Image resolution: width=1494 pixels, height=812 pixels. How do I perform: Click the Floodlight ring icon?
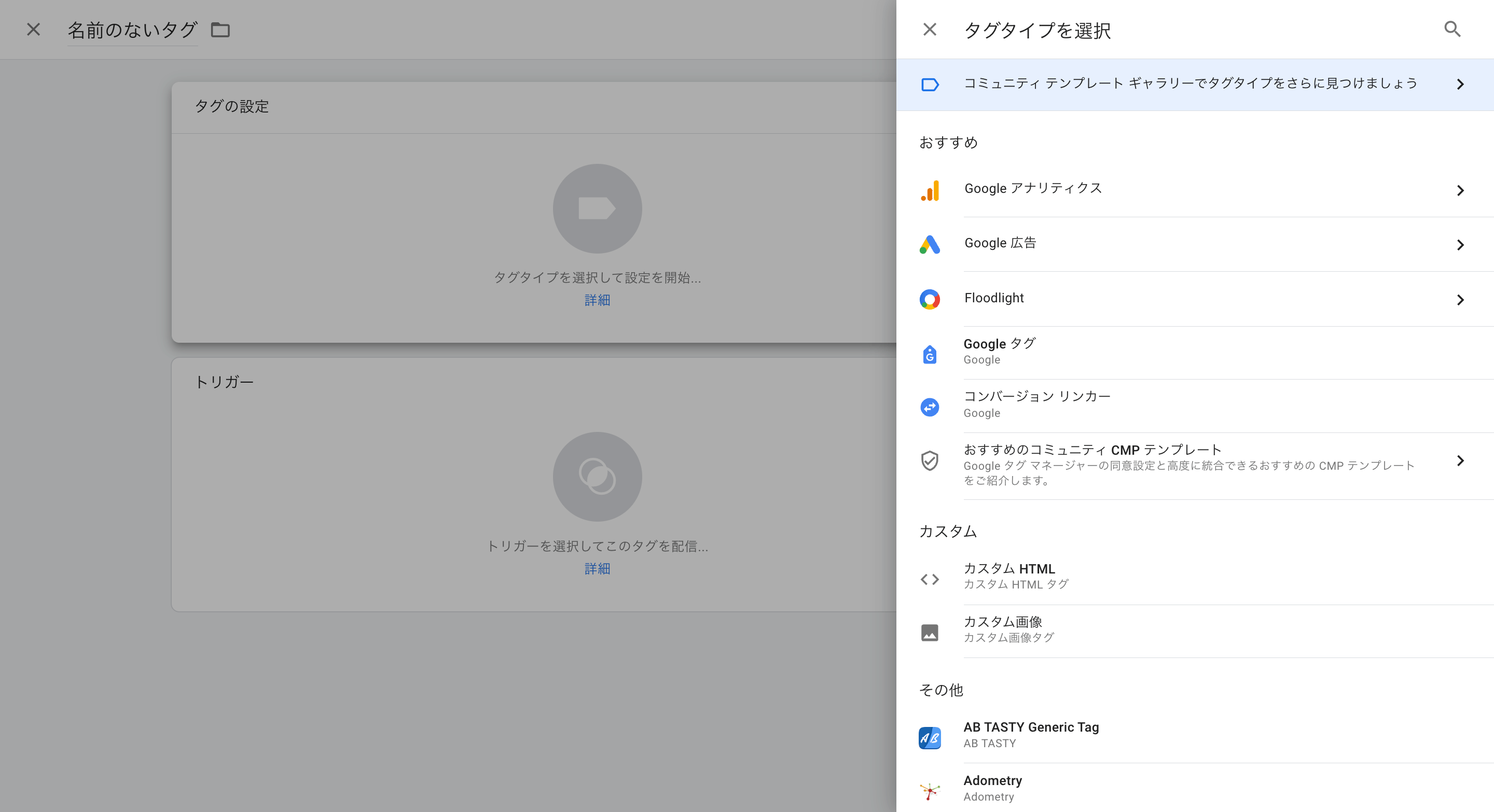pos(930,299)
